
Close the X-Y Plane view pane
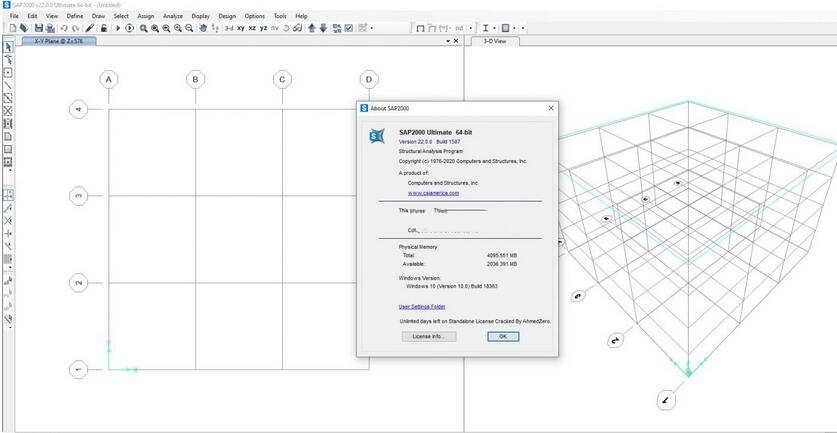tap(456, 41)
